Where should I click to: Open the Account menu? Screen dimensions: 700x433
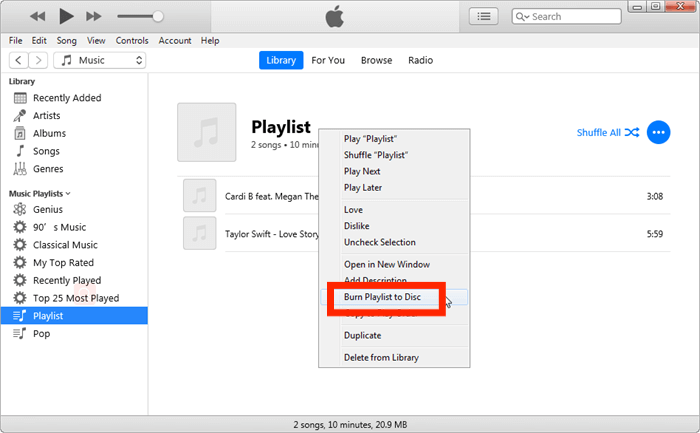click(175, 41)
